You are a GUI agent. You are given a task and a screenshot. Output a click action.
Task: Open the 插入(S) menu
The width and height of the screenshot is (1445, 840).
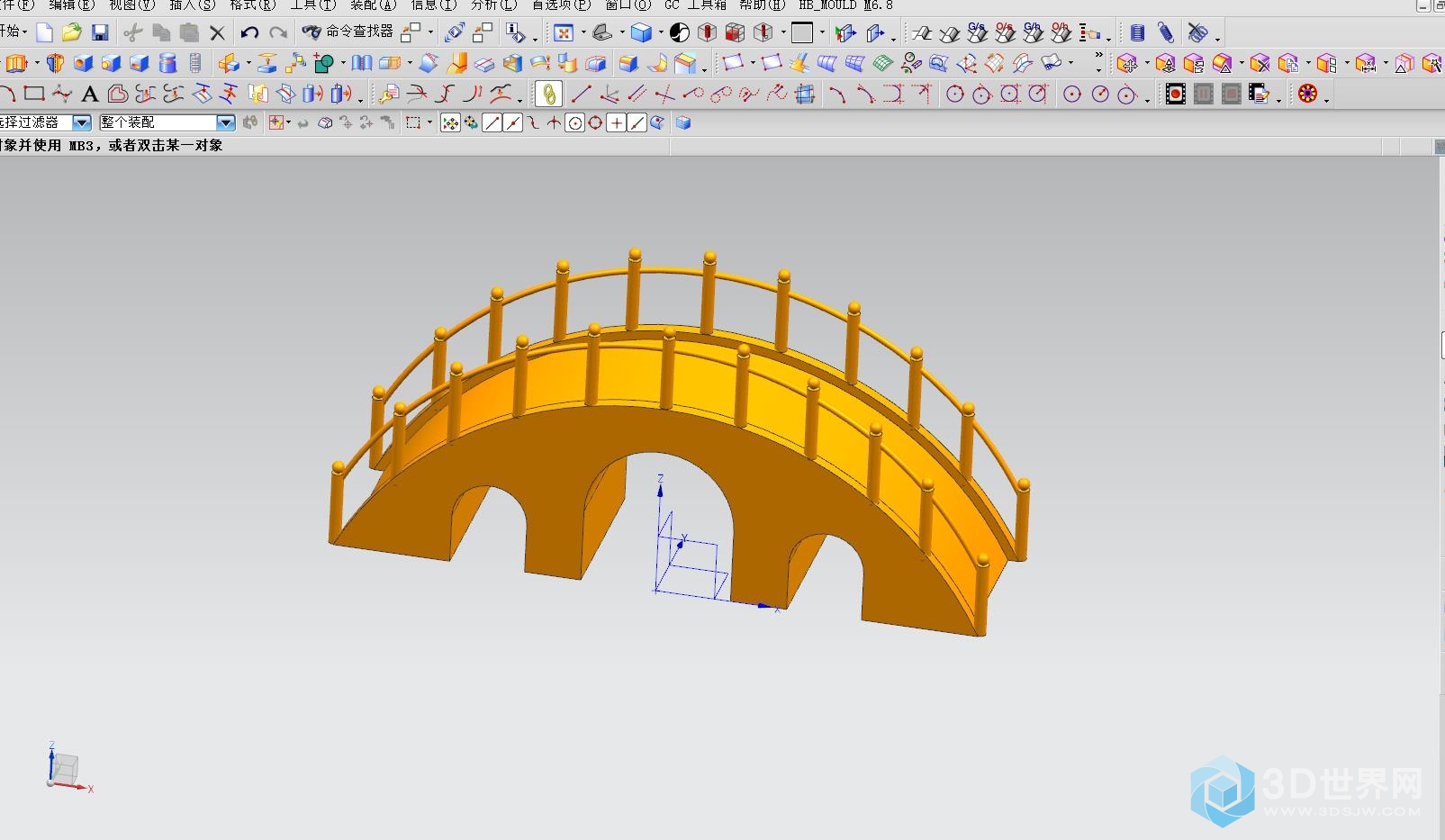193,5
